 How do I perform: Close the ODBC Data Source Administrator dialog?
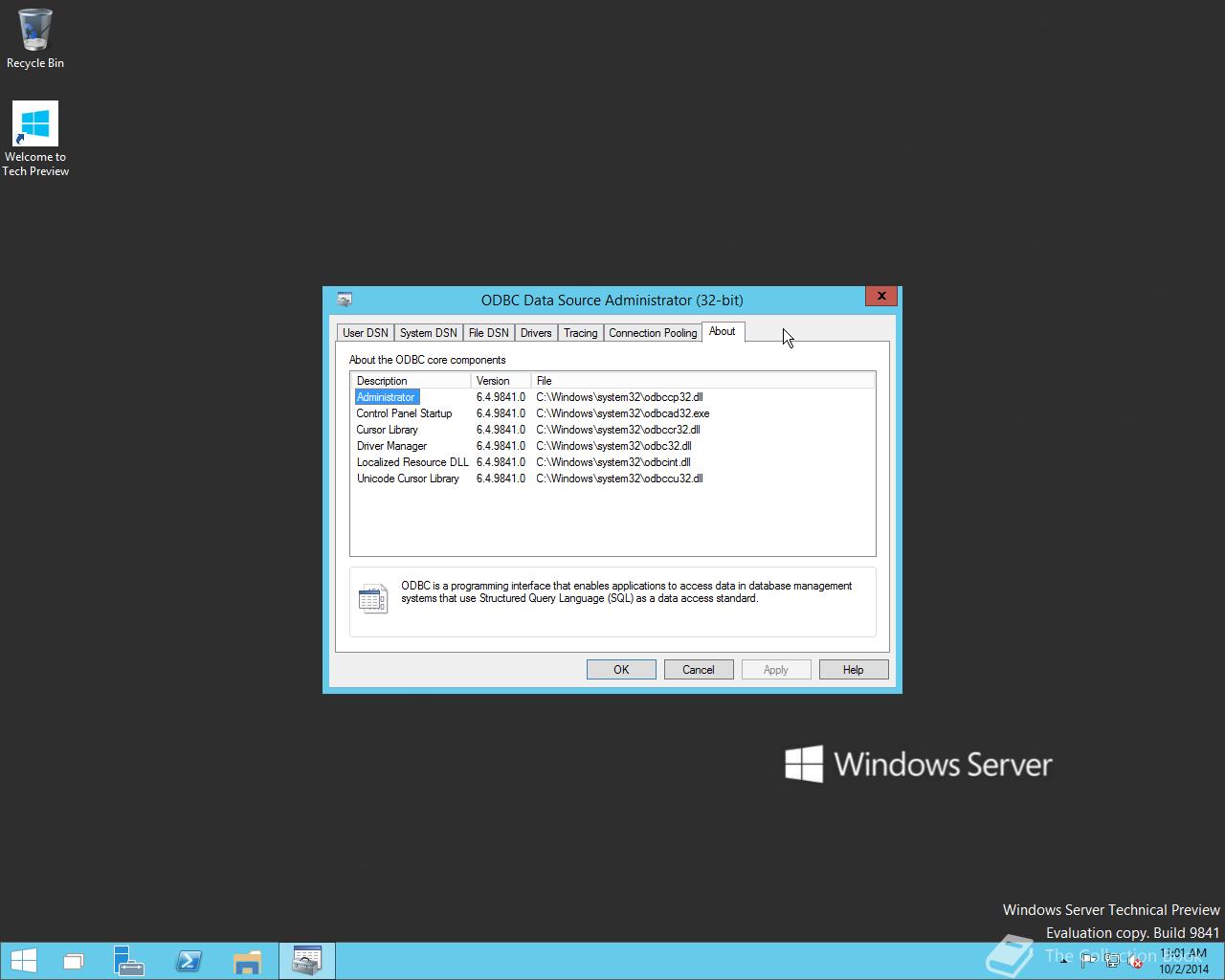[881, 296]
